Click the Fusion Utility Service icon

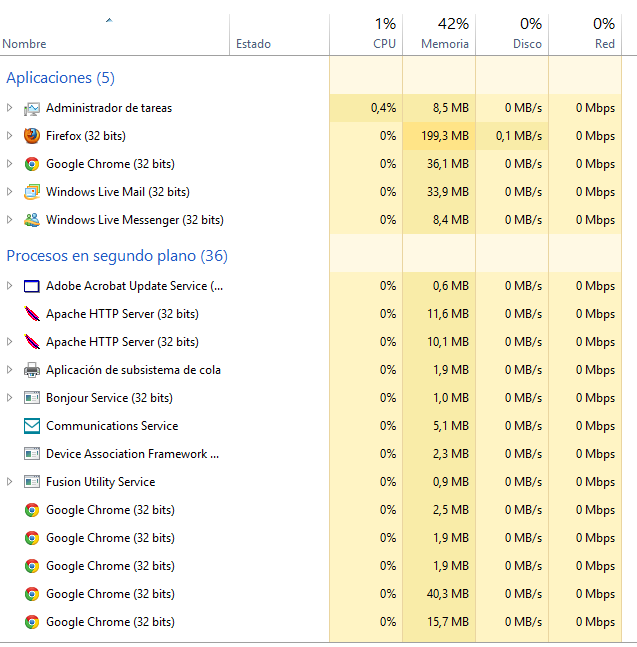point(32,482)
